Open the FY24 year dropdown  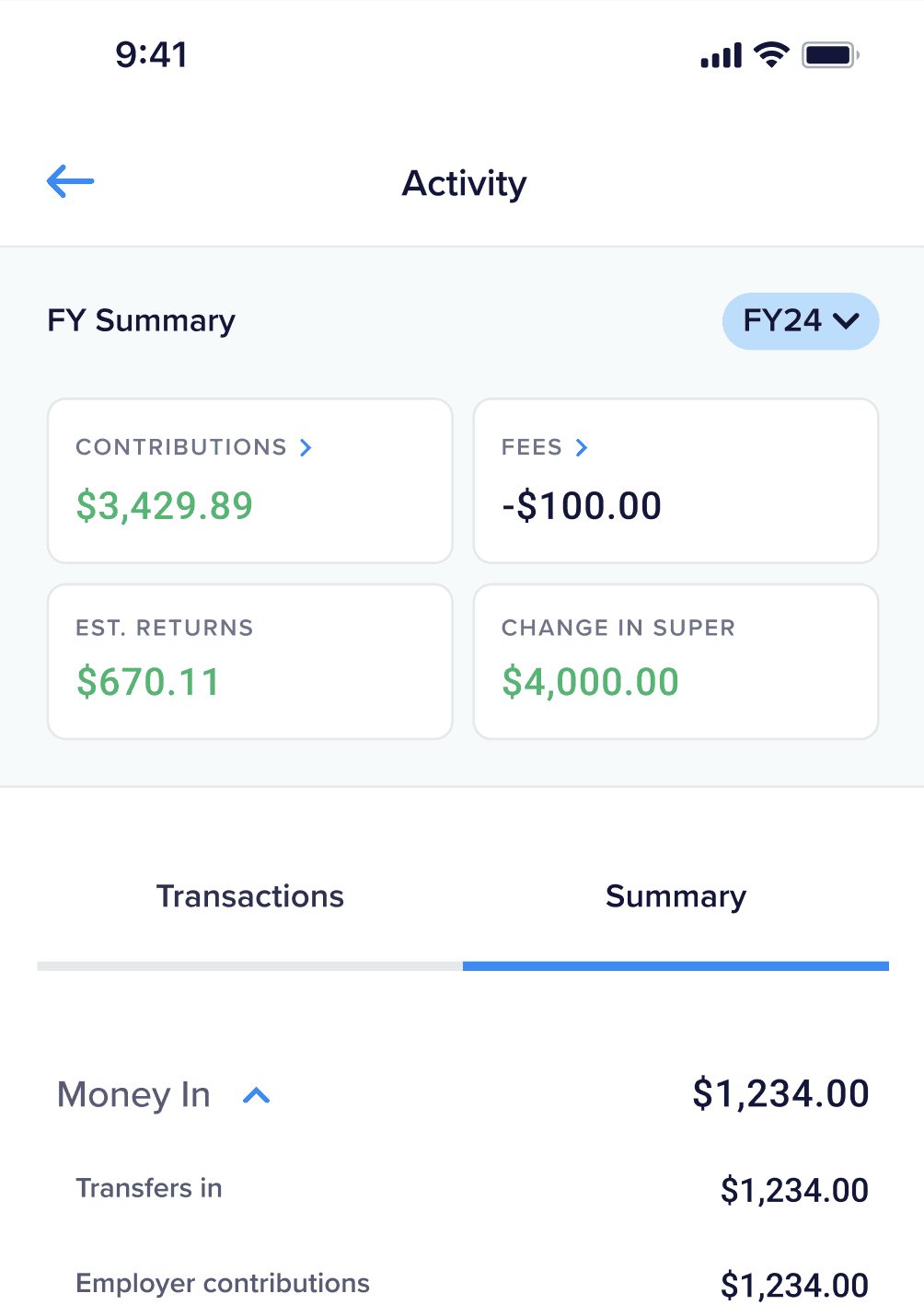800,321
